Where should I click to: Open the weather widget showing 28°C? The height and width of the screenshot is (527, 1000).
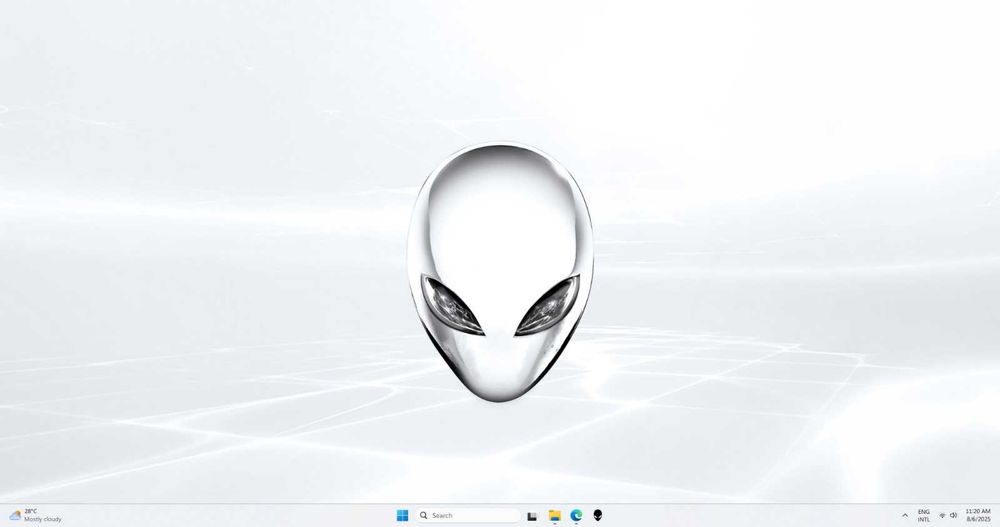pyautogui.click(x=36, y=516)
